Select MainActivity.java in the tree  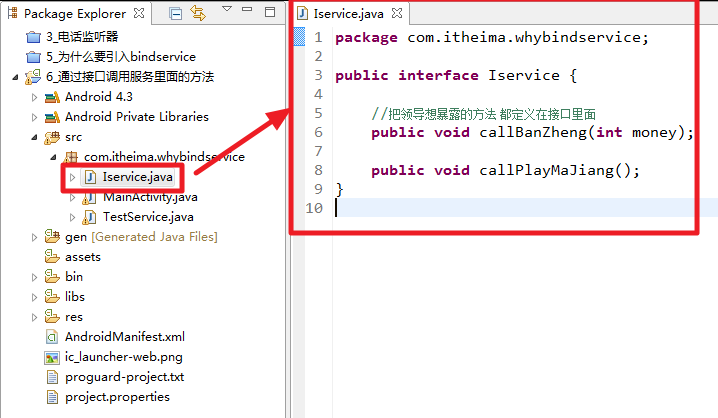(150, 197)
